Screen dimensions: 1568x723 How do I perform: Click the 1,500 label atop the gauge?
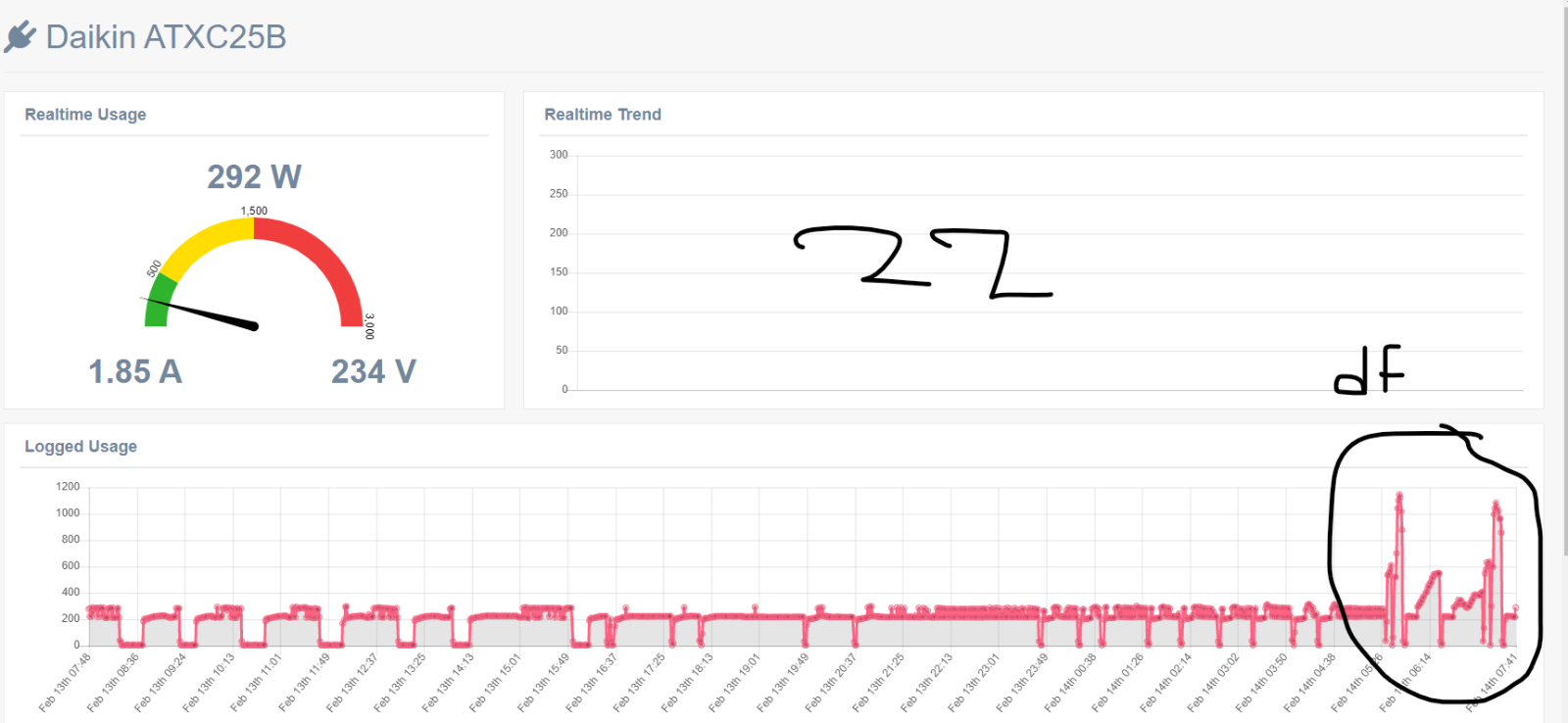[254, 211]
